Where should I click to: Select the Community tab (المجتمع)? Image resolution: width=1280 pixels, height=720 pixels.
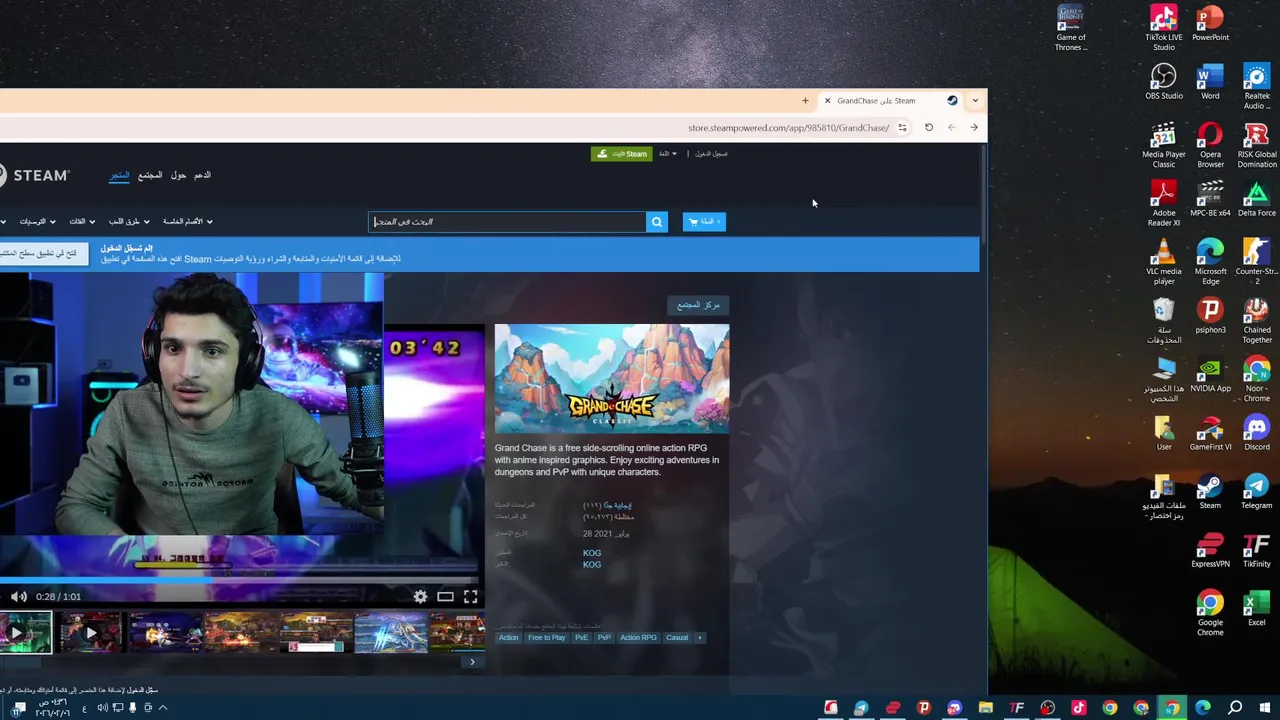(150, 175)
